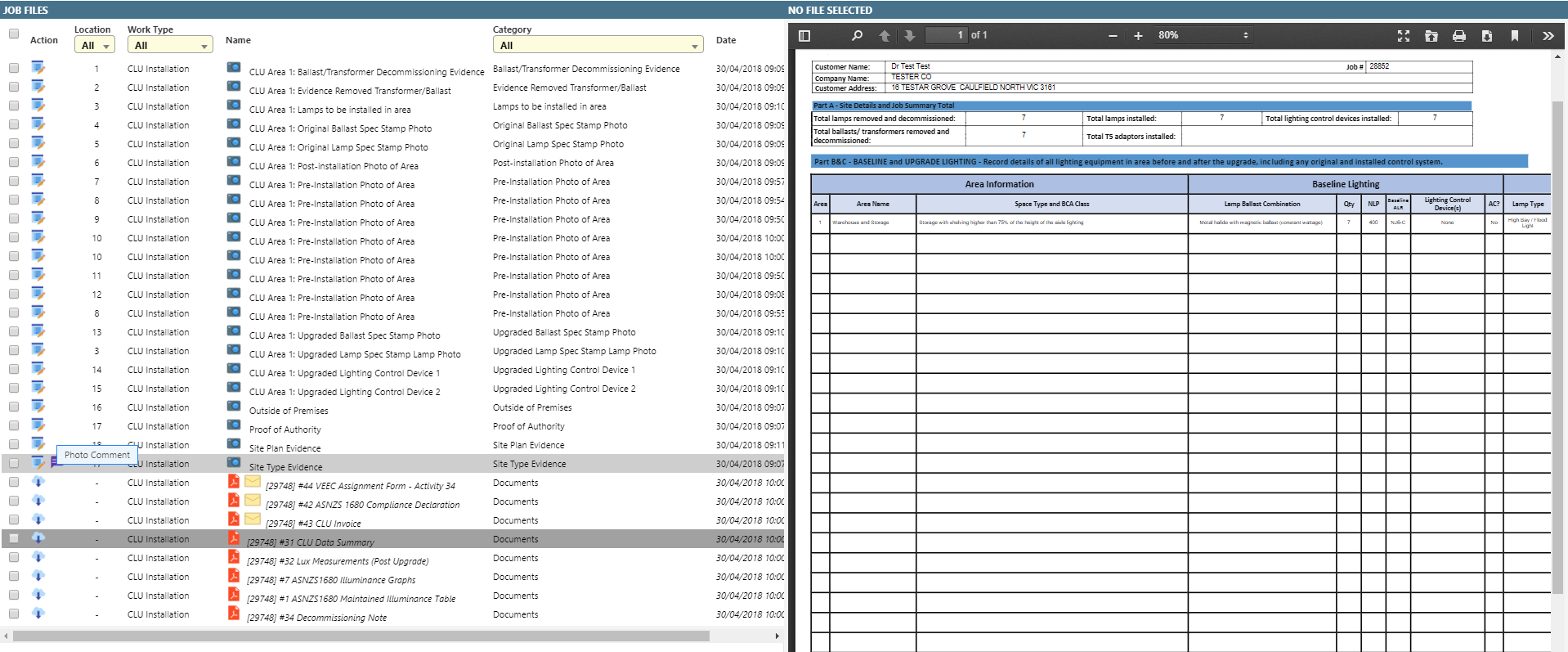Download the CLU Data Summary via cloud icon
This screenshot has width=1568, height=652.
(38, 538)
